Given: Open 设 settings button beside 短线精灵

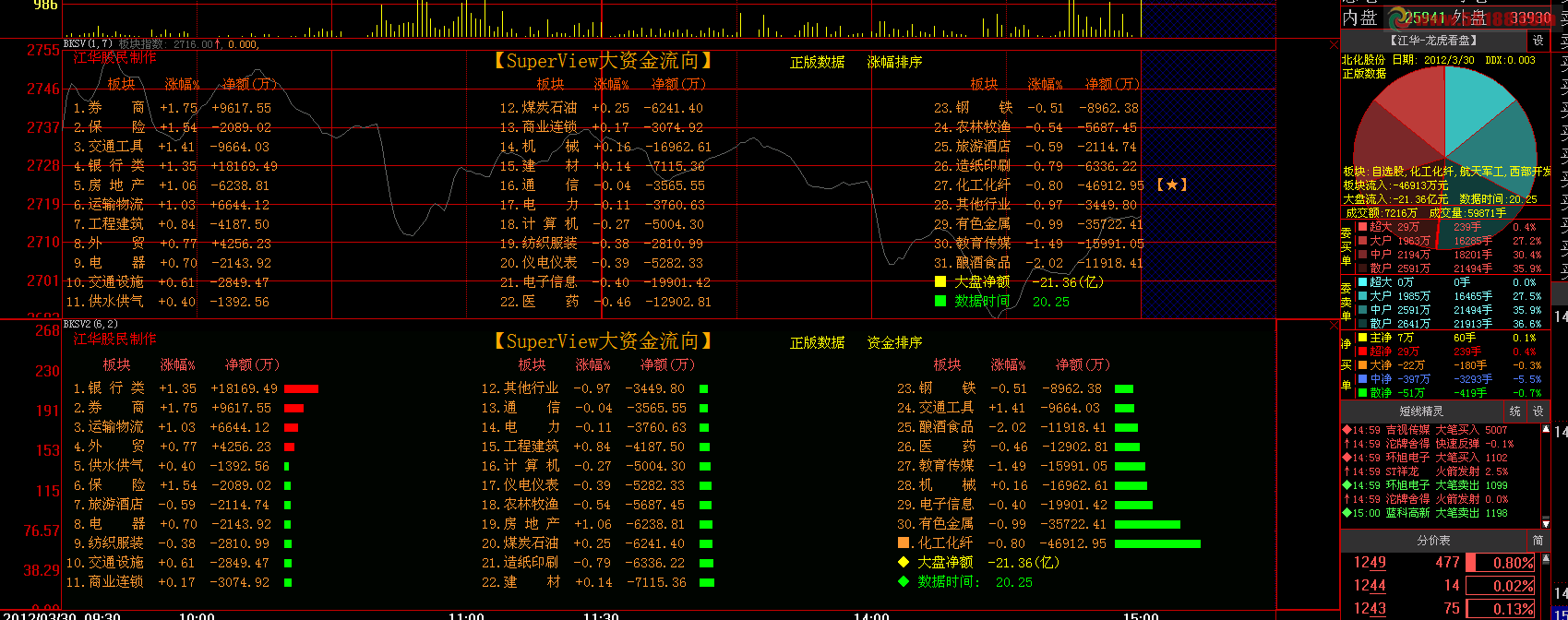Looking at the screenshot, I should coord(1538,411).
